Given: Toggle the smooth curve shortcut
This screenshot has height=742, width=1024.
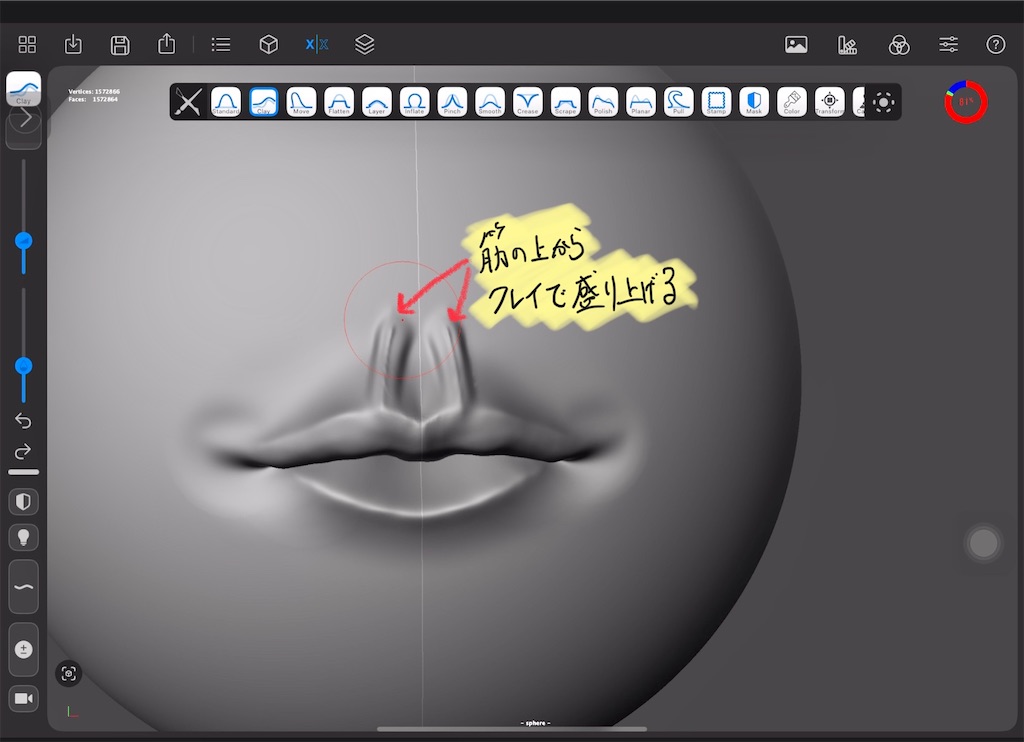Looking at the screenshot, I should coord(24,587).
